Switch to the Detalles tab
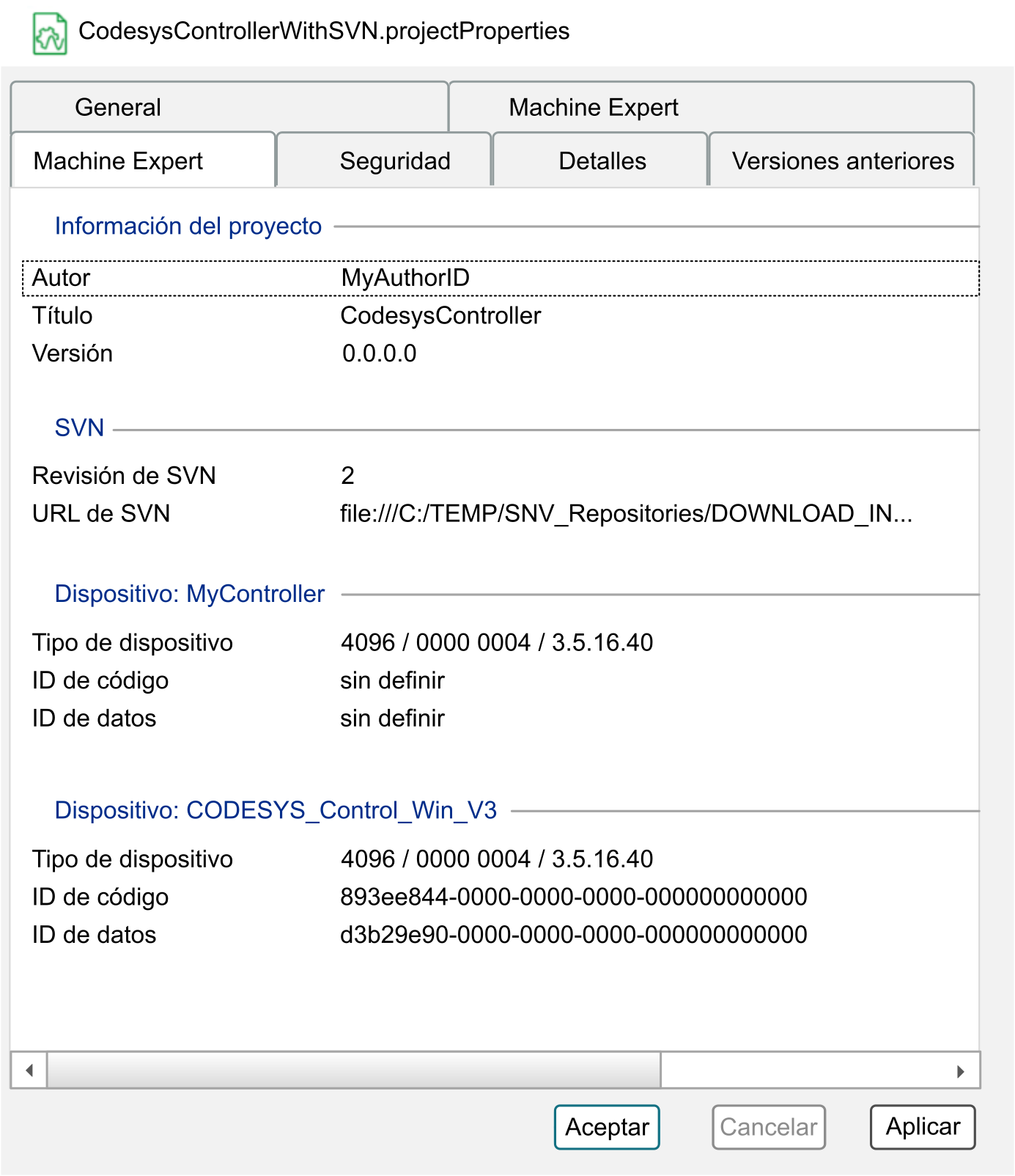The width and height of the screenshot is (1015, 1176). click(600, 161)
